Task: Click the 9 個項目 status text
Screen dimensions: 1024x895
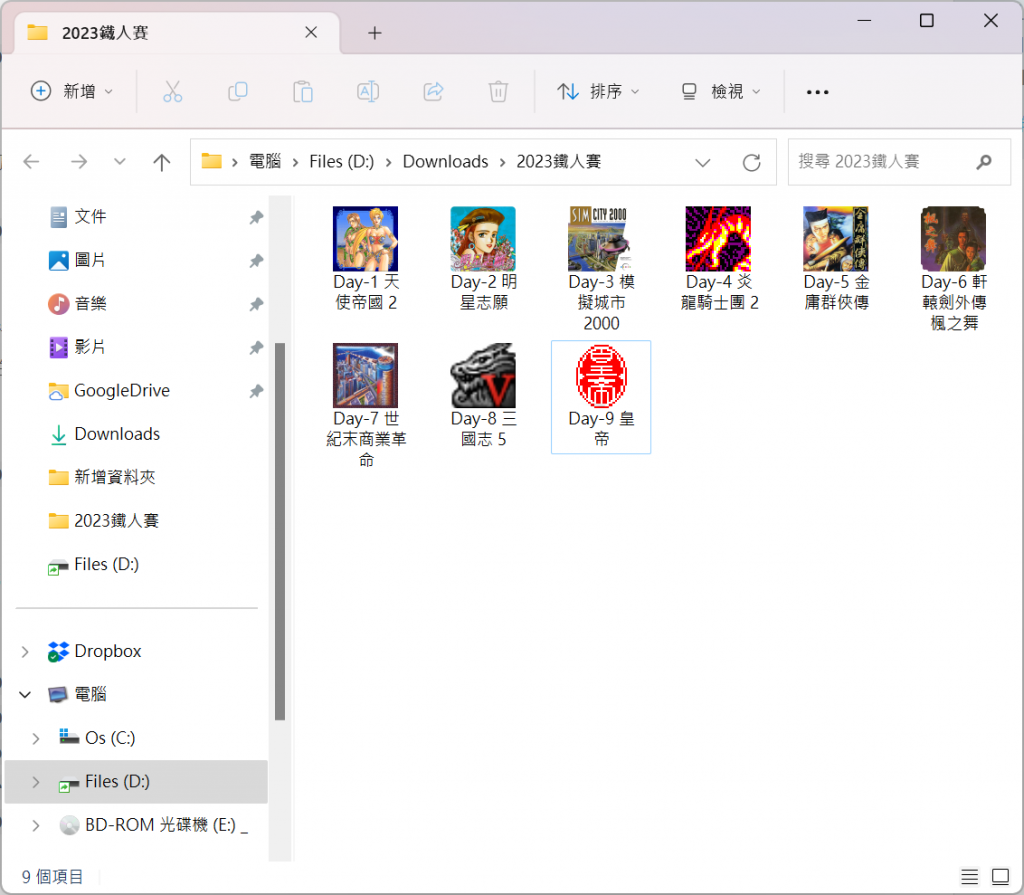Action: [x=52, y=877]
